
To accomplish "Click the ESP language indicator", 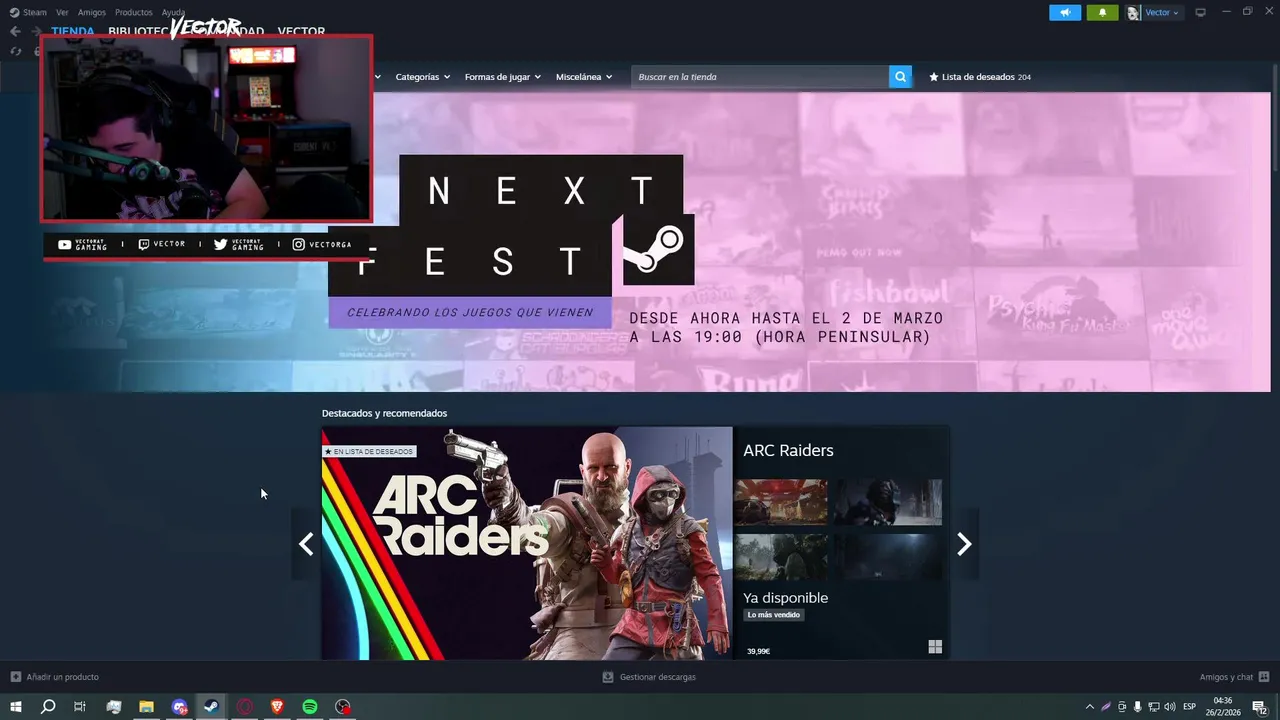I will tap(1189, 707).
